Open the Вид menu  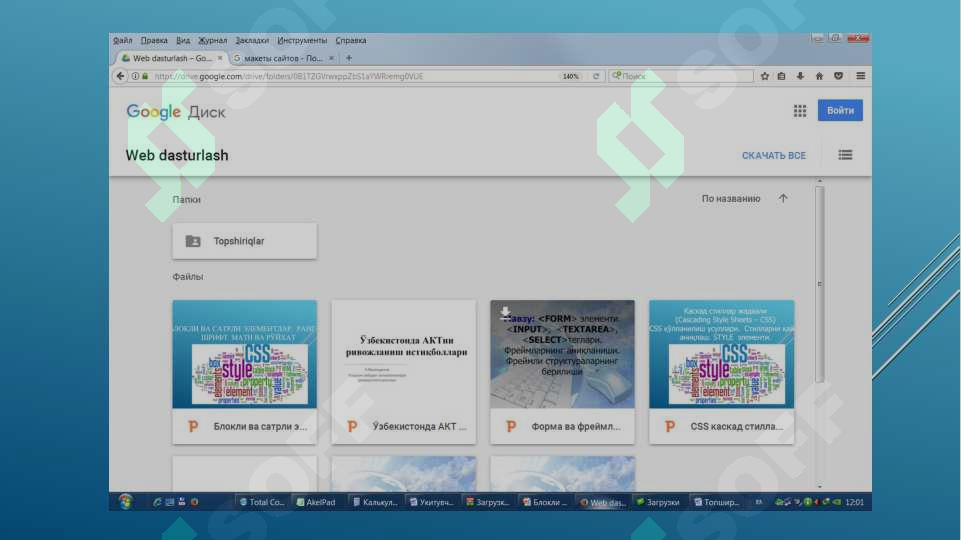point(183,40)
